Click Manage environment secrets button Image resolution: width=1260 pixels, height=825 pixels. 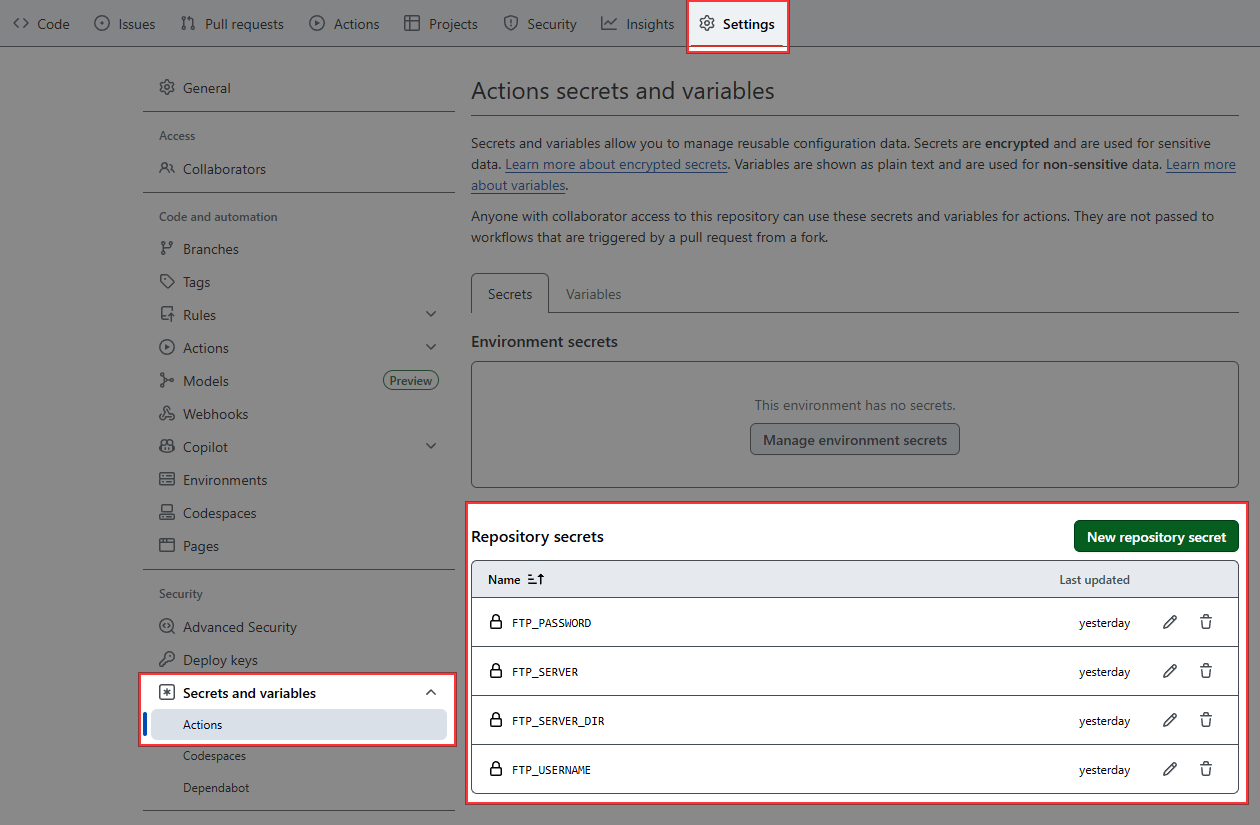point(854,440)
